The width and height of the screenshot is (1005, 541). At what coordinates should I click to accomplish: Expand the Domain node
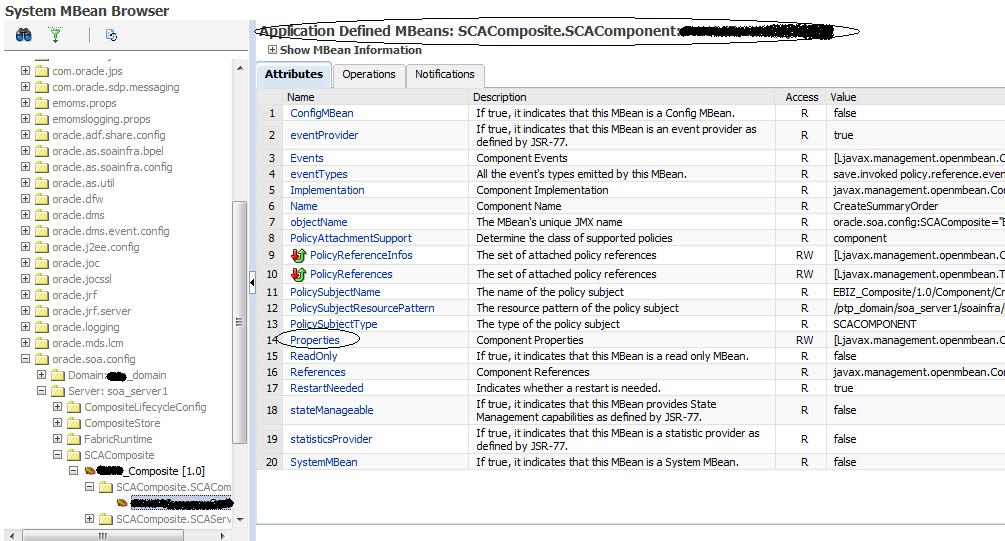coord(41,374)
